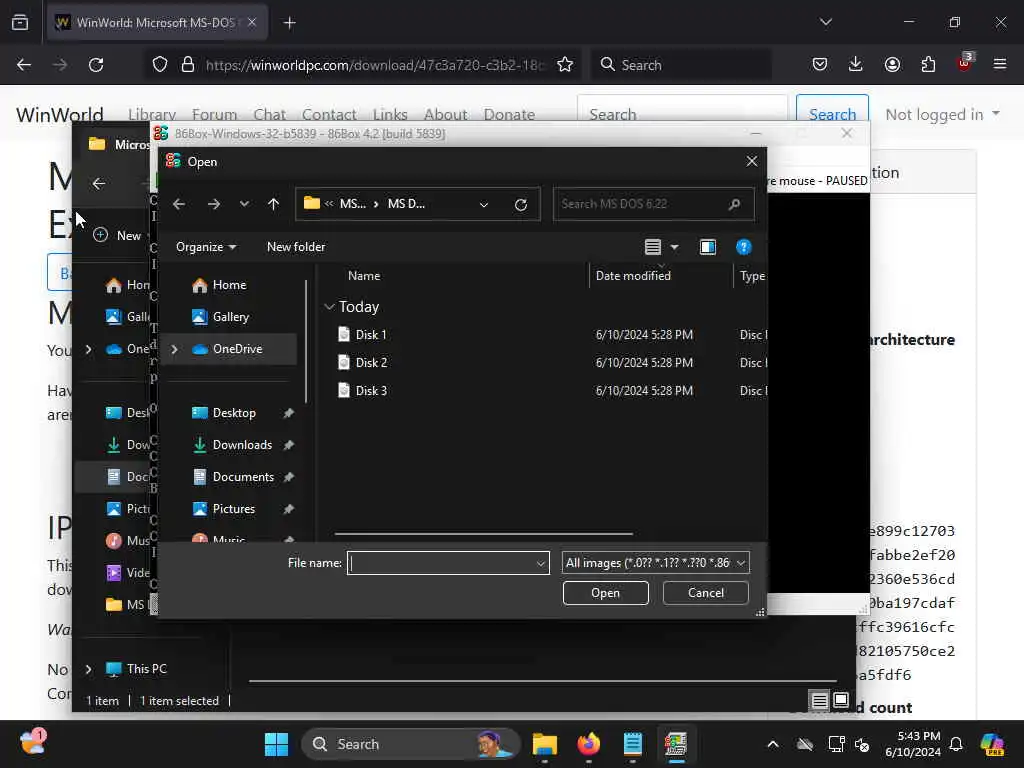Open a new Firefox tab

[289, 23]
